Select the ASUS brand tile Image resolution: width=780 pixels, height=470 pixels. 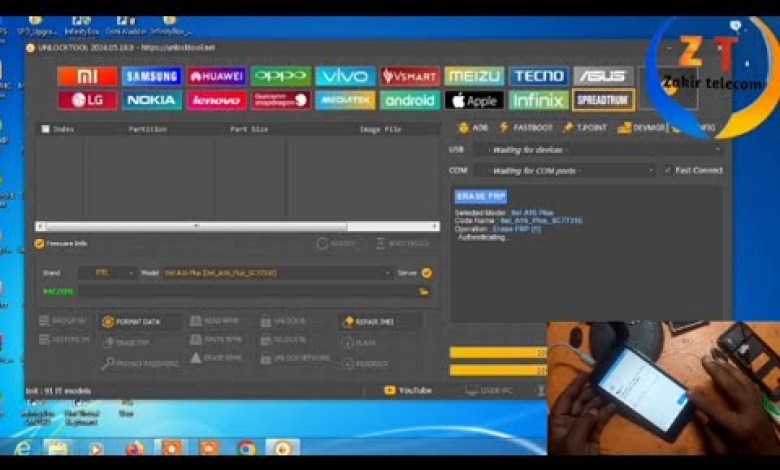603,77
